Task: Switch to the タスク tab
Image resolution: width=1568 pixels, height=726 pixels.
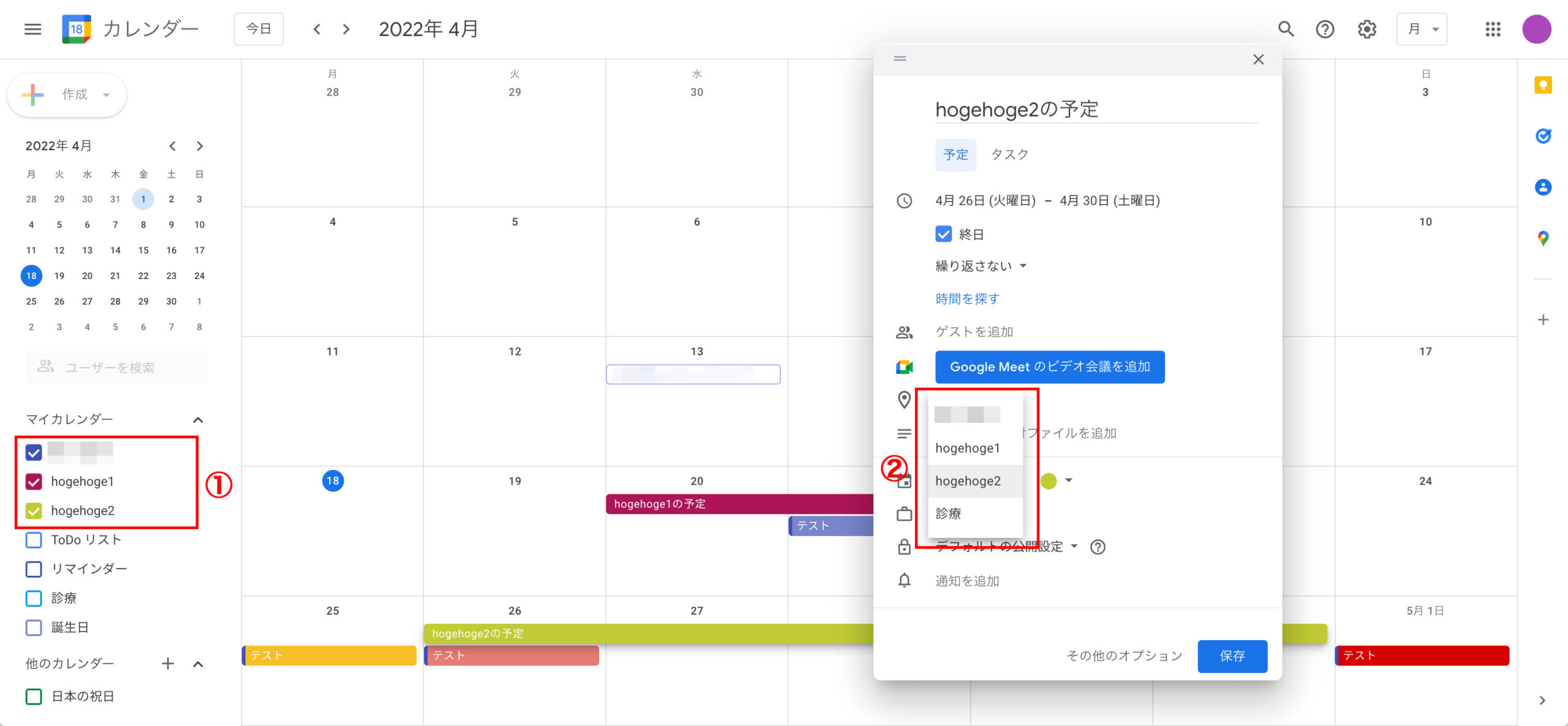Action: [1009, 154]
